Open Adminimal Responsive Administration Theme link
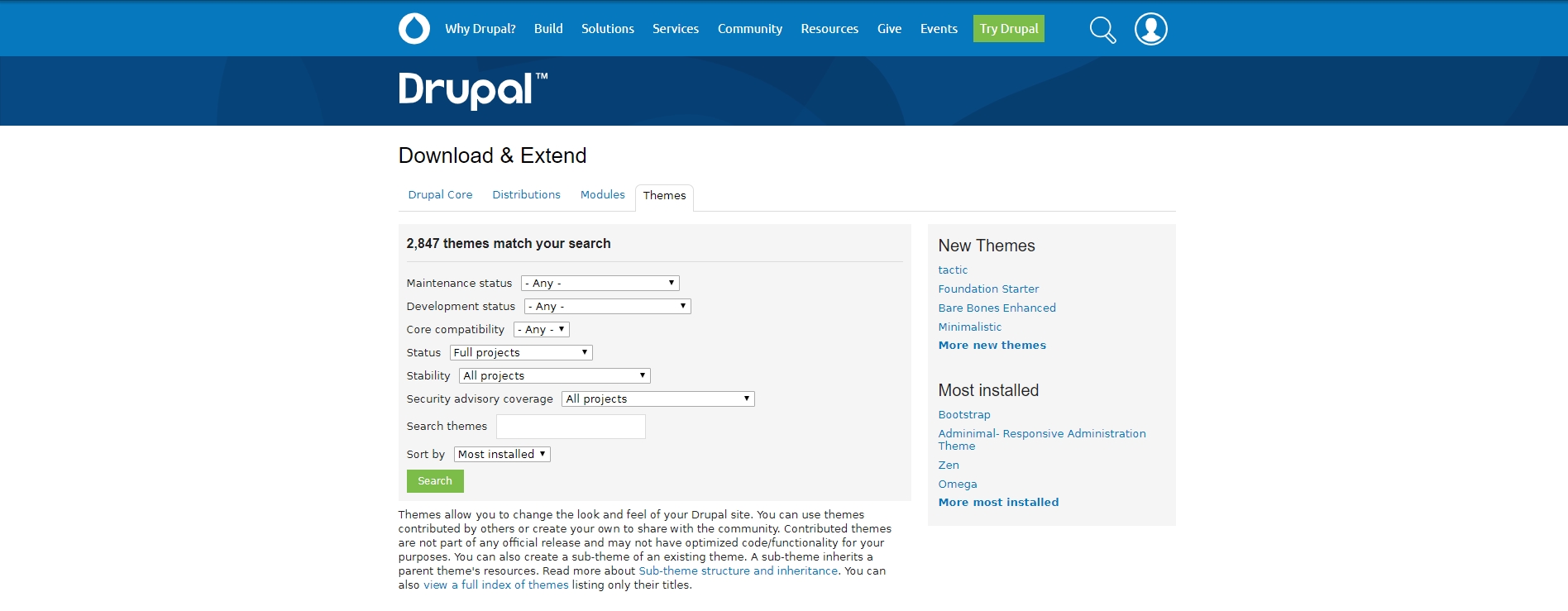The height and width of the screenshot is (611, 1568). tap(1042, 440)
